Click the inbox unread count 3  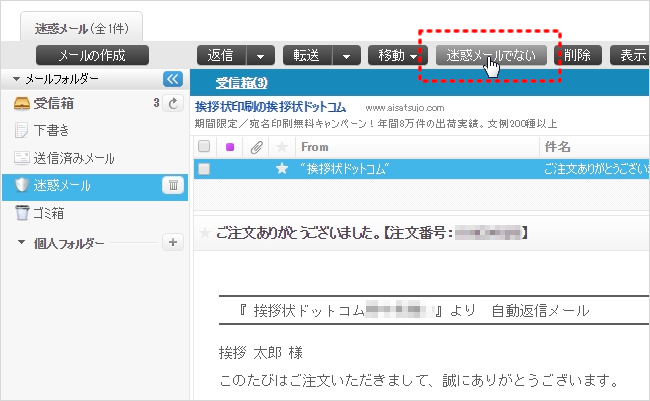[x=156, y=103]
